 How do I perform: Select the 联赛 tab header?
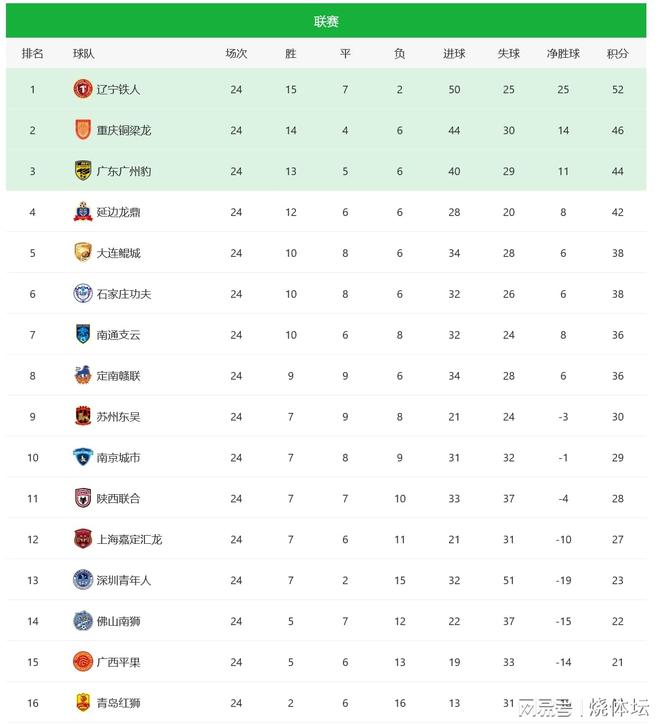(x=326, y=21)
